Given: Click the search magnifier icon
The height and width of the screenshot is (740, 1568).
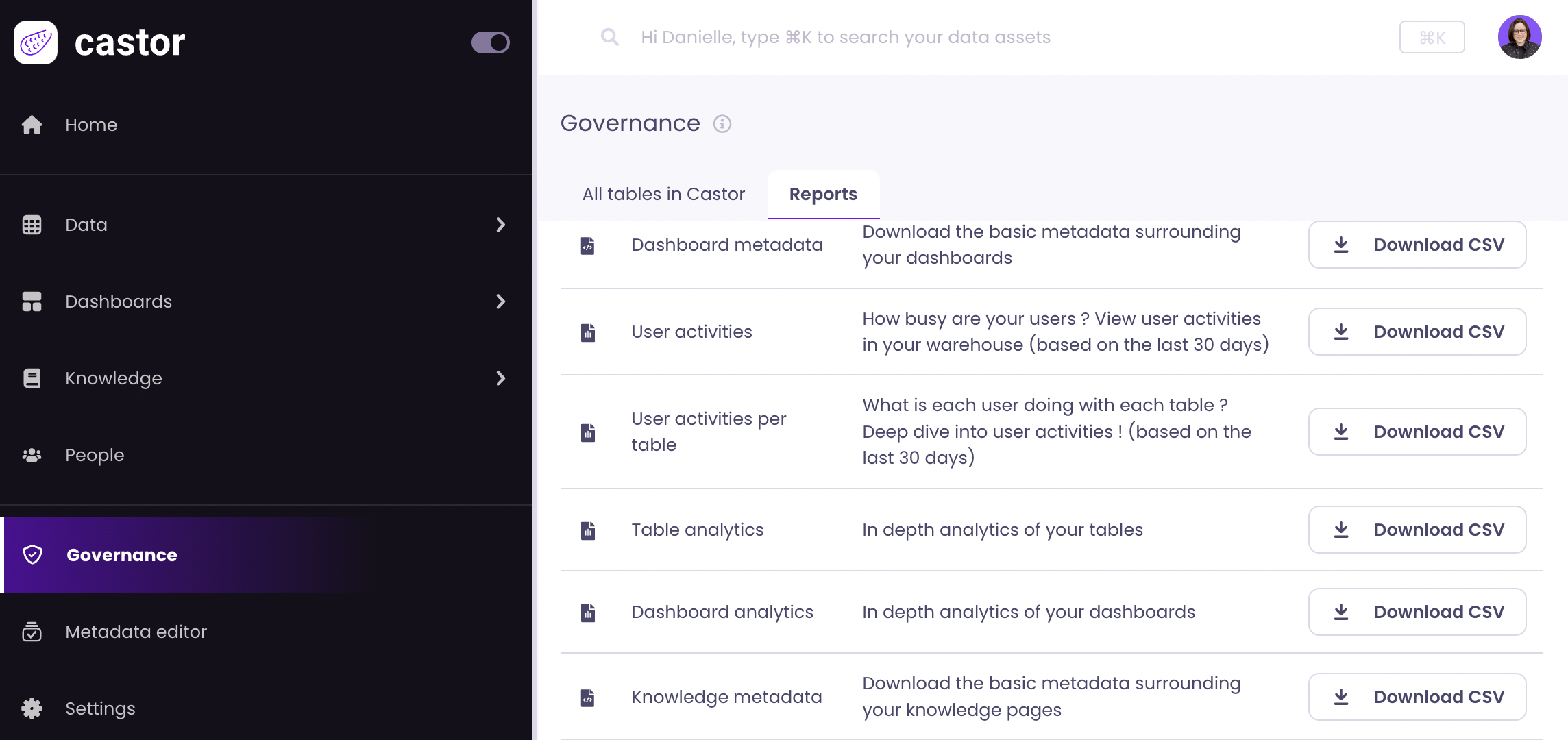Looking at the screenshot, I should [609, 37].
